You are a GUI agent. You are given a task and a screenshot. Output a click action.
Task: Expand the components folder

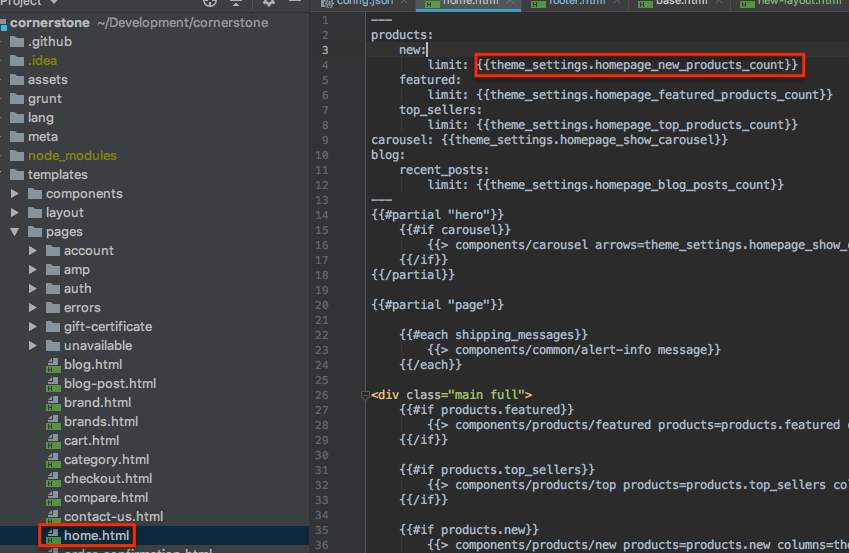point(15,194)
